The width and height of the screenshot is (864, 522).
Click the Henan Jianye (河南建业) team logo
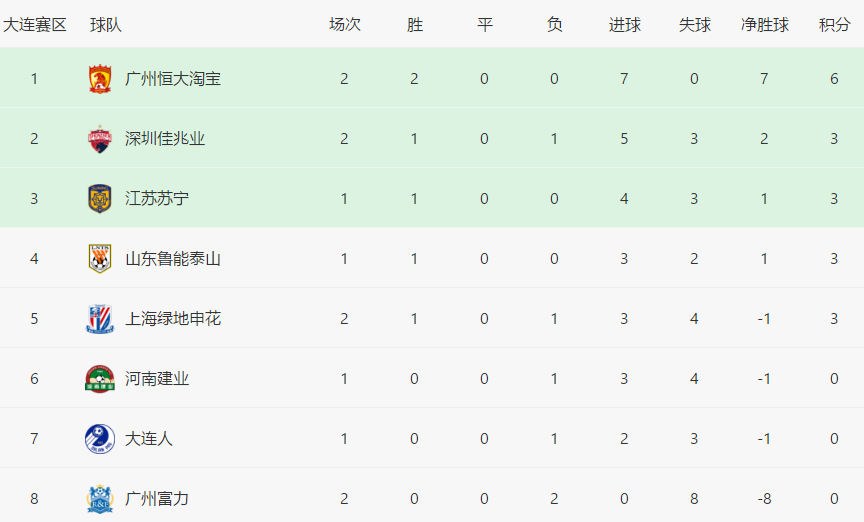click(100, 378)
